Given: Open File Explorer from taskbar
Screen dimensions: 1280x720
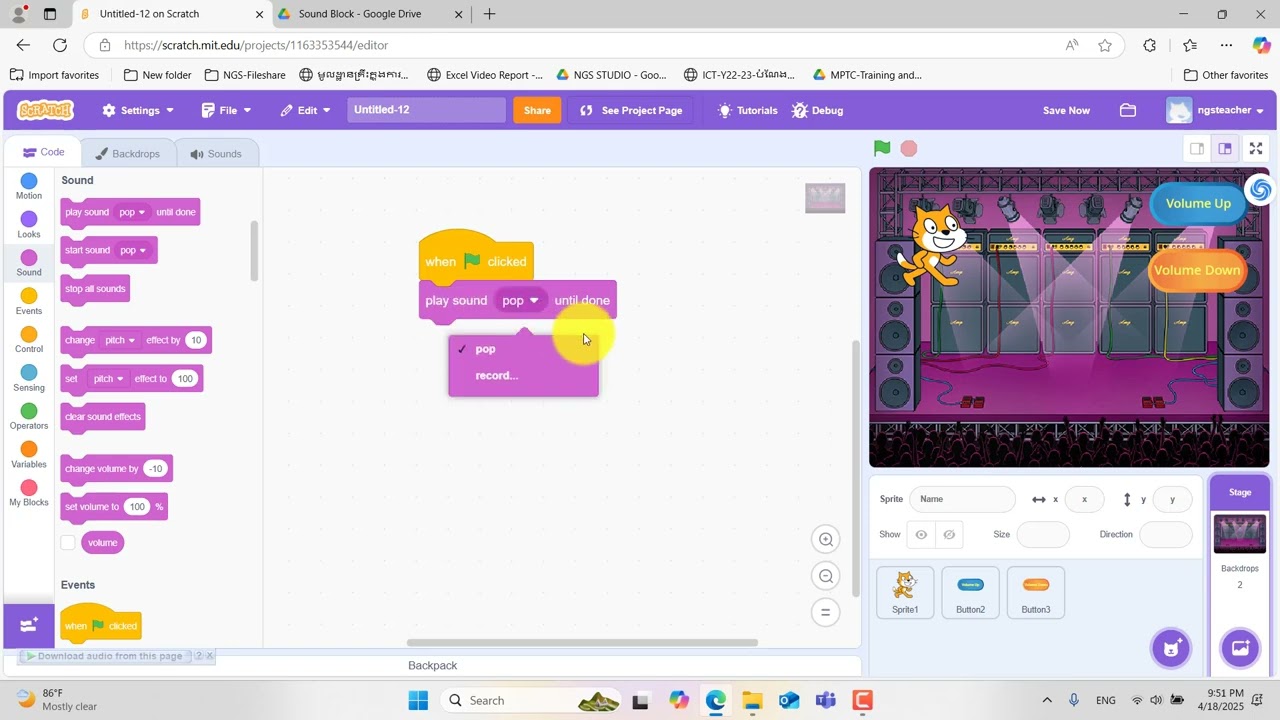Looking at the screenshot, I should point(752,700).
